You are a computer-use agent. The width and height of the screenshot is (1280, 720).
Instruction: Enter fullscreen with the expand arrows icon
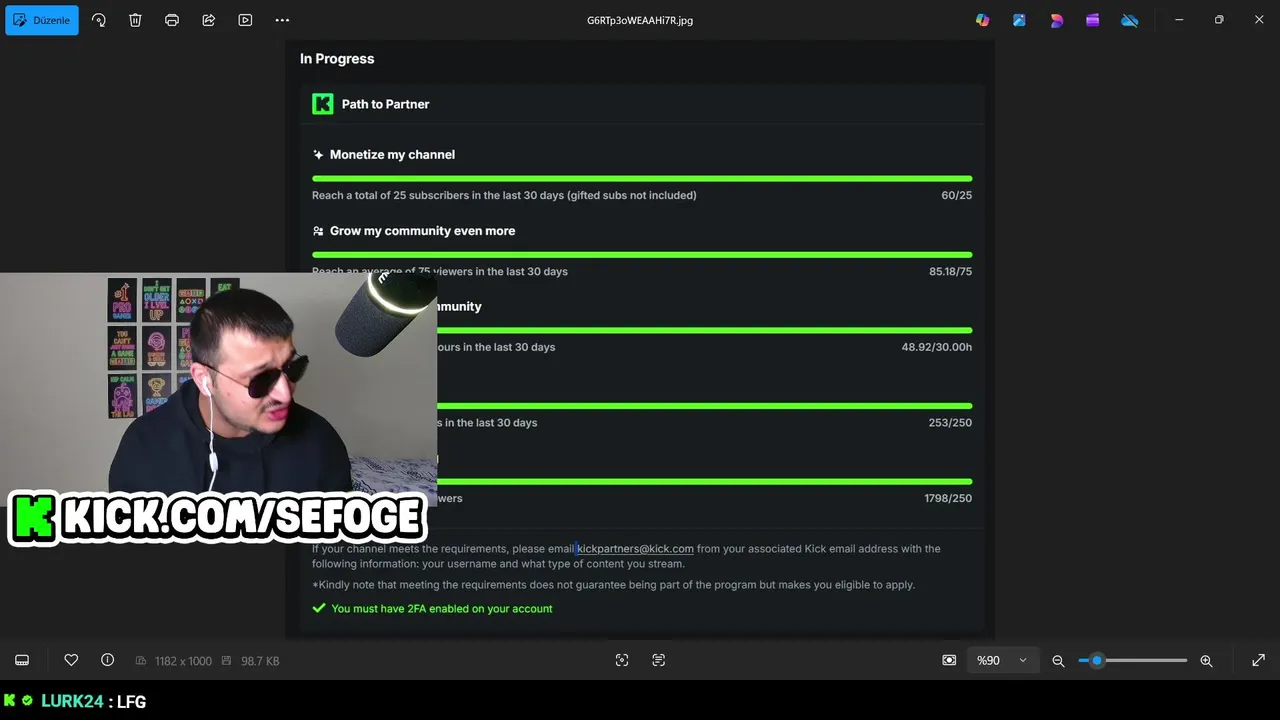[1258, 660]
